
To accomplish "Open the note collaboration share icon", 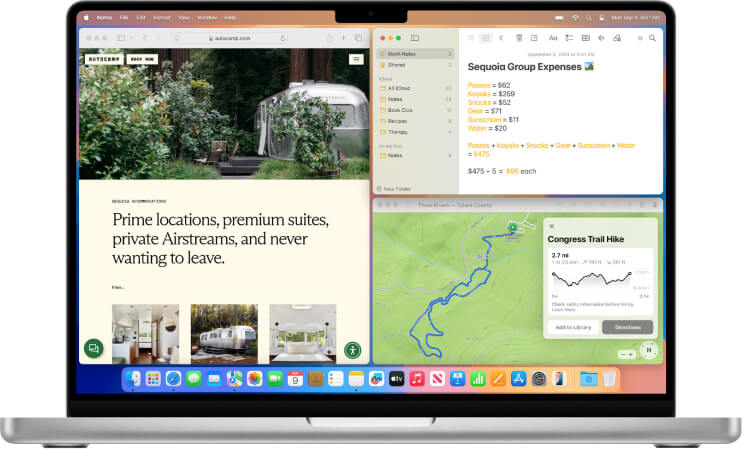I will pyautogui.click(x=617, y=38).
